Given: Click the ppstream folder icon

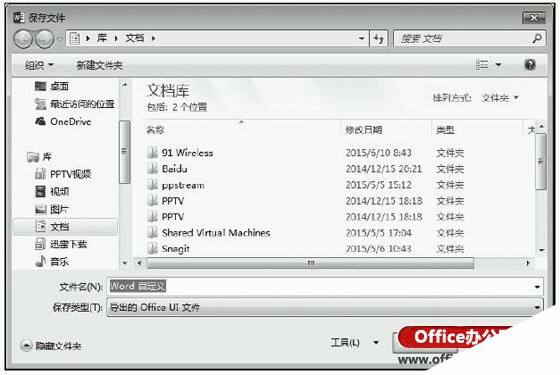Looking at the screenshot, I should coord(152,185).
